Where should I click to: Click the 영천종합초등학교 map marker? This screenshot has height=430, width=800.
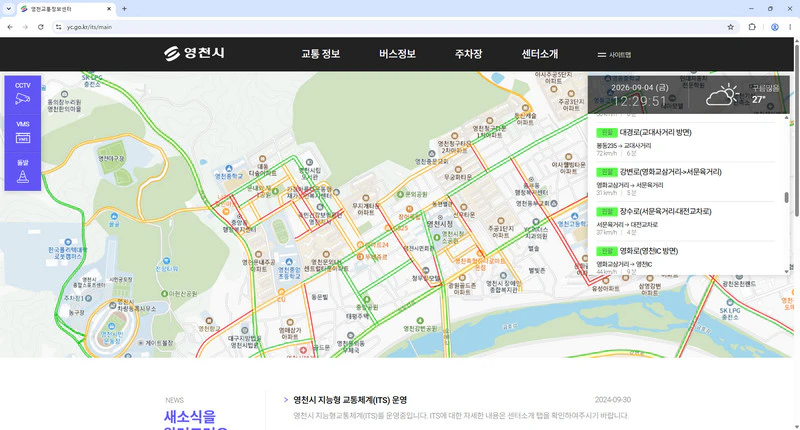289,269
